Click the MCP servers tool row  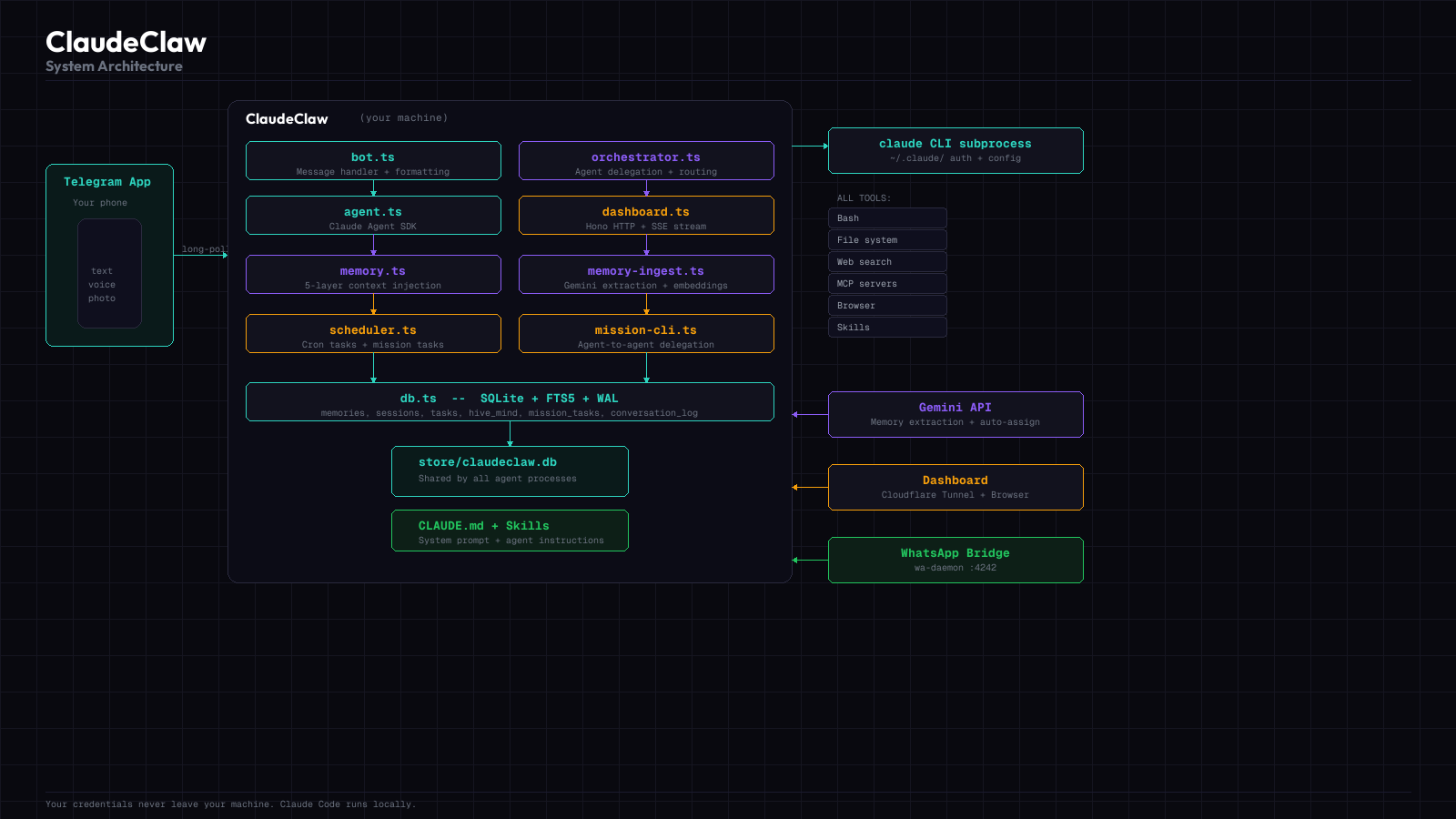887,284
